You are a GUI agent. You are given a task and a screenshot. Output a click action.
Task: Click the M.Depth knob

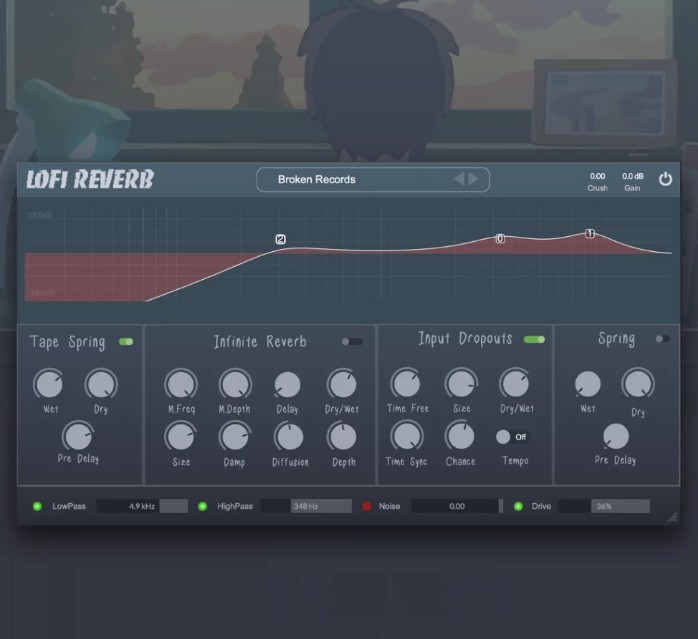tap(235, 384)
